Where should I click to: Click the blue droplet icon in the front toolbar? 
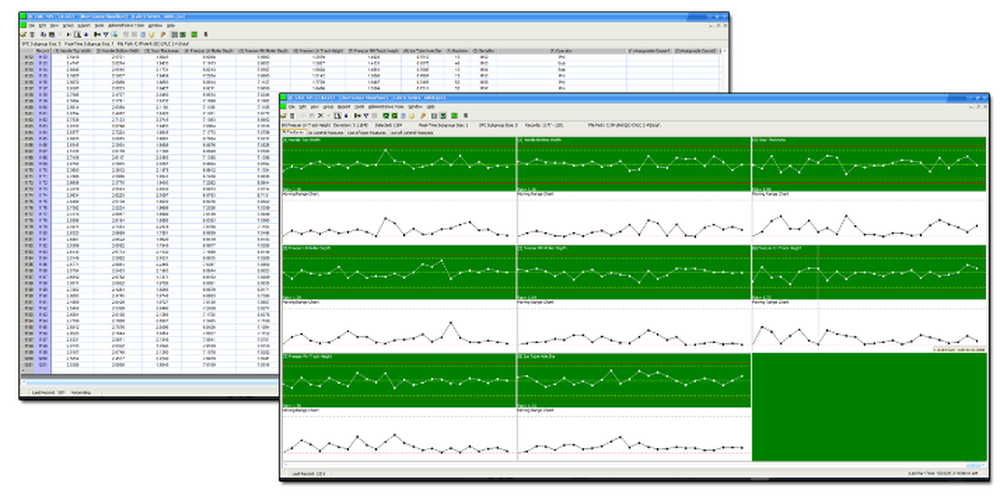(346, 116)
